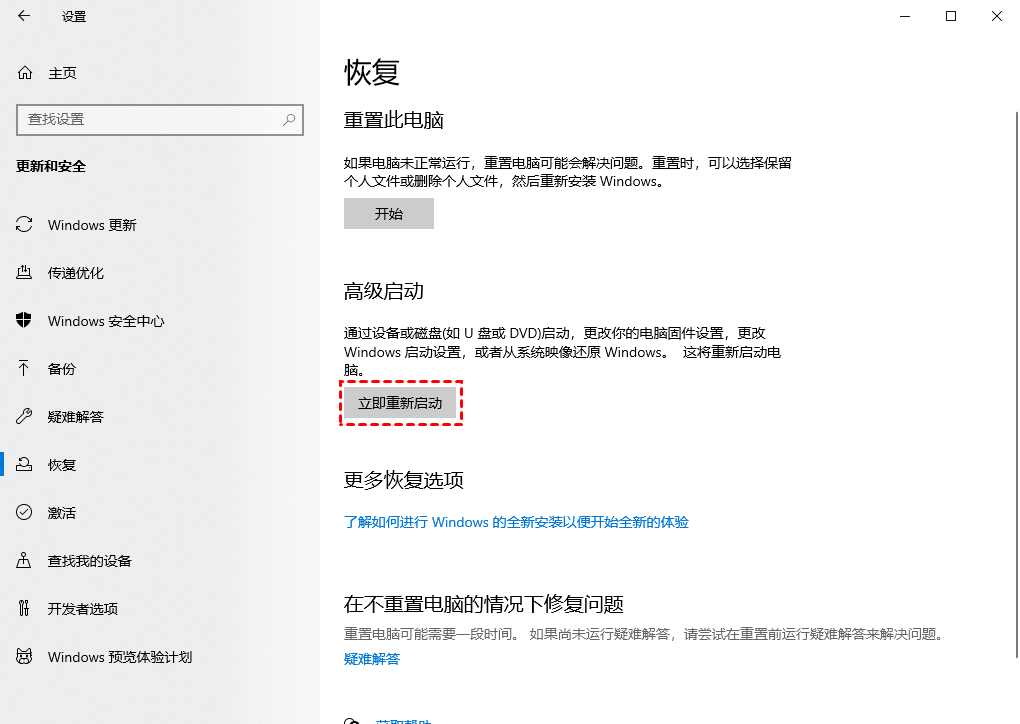Click the Windows 更新 sync icon
This screenshot has width=1020, height=724.
coord(24,224)
